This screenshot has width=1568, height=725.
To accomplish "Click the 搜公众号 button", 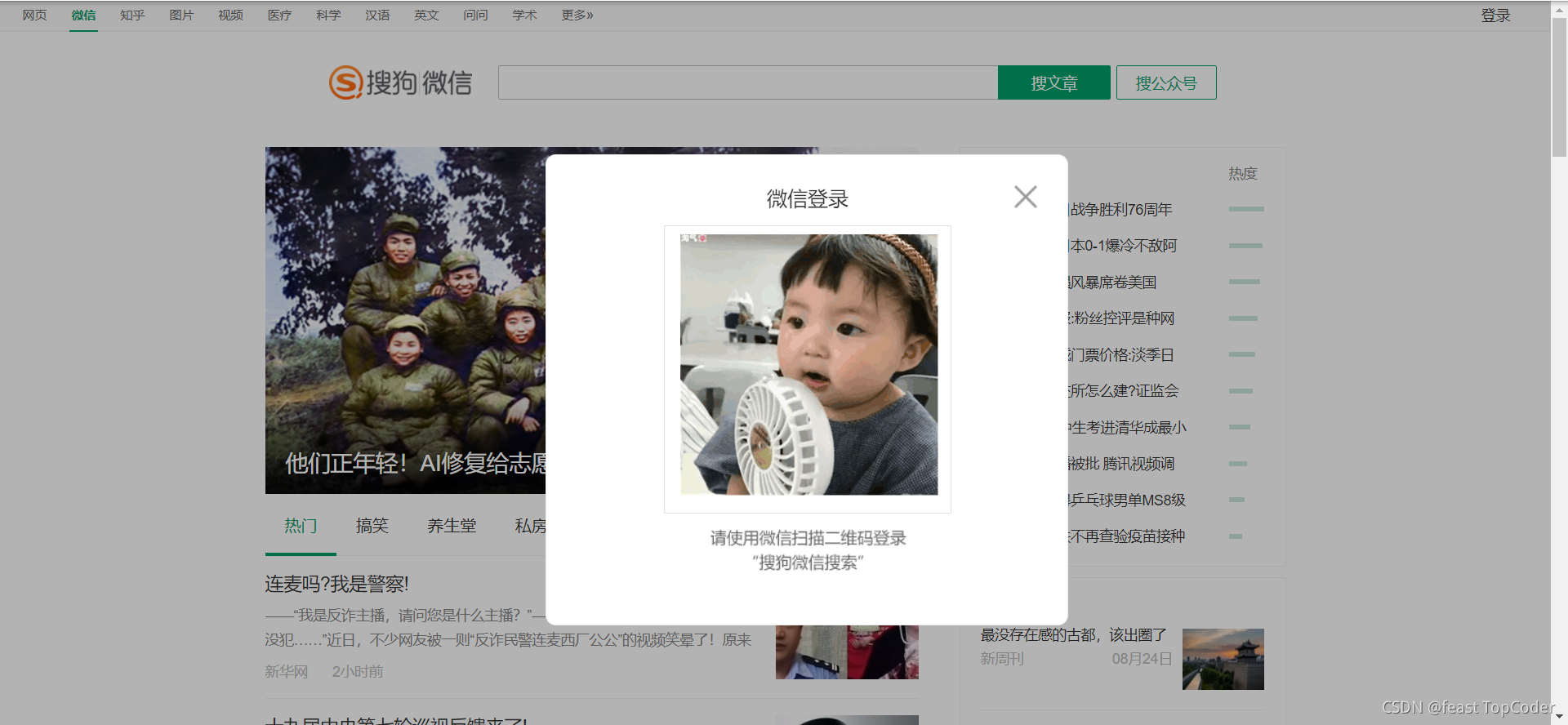I will 1166,82.
